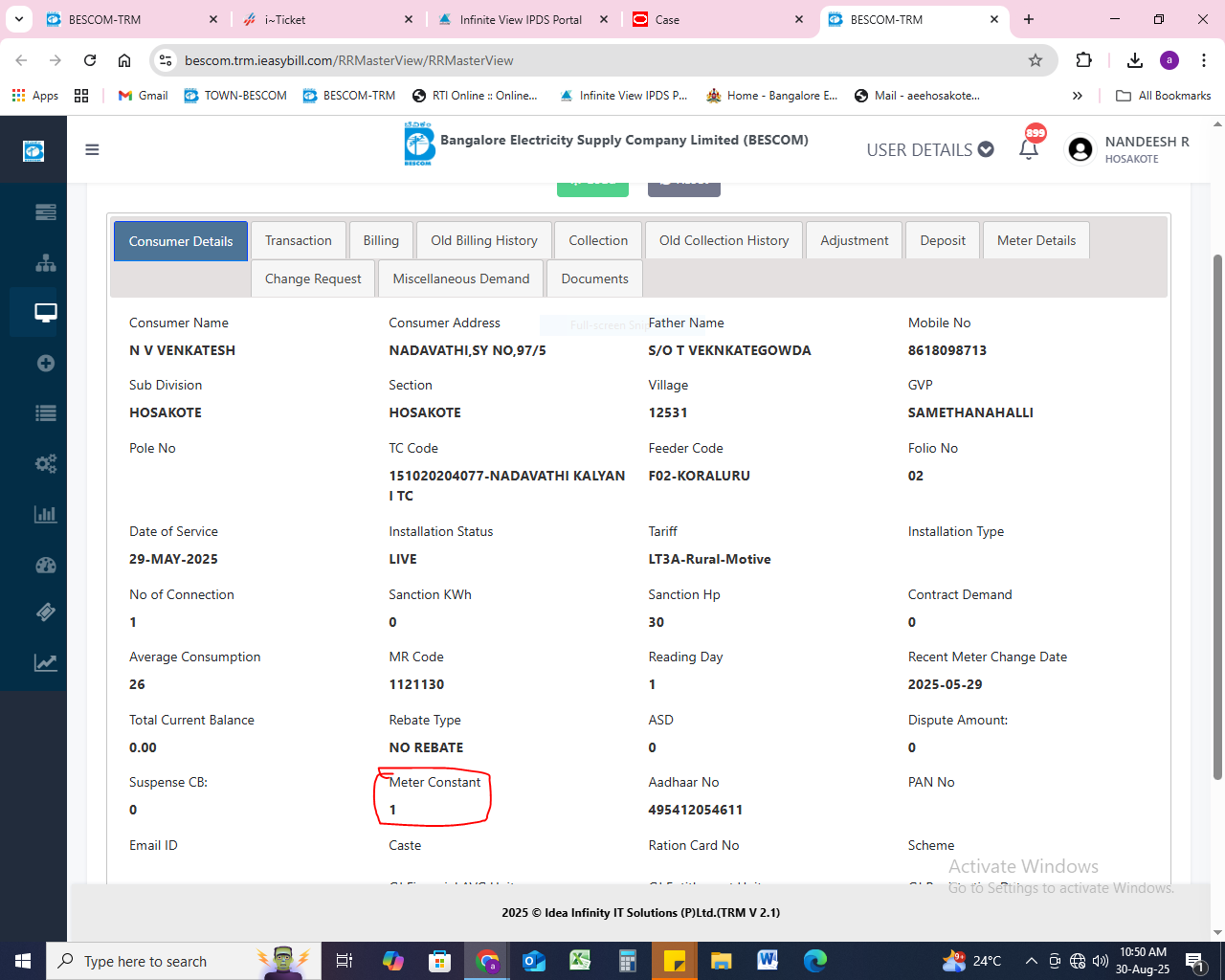Open the Old Billing History tab

pos(484,240)
